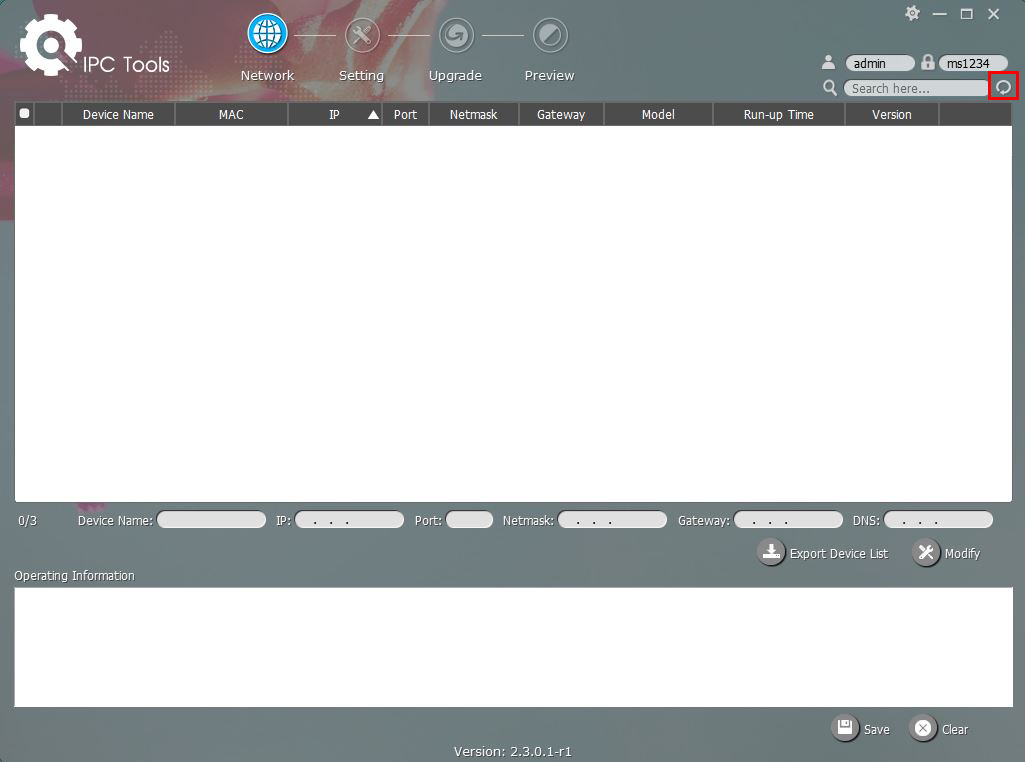Click the password field showing ms1234

(972, 63)
